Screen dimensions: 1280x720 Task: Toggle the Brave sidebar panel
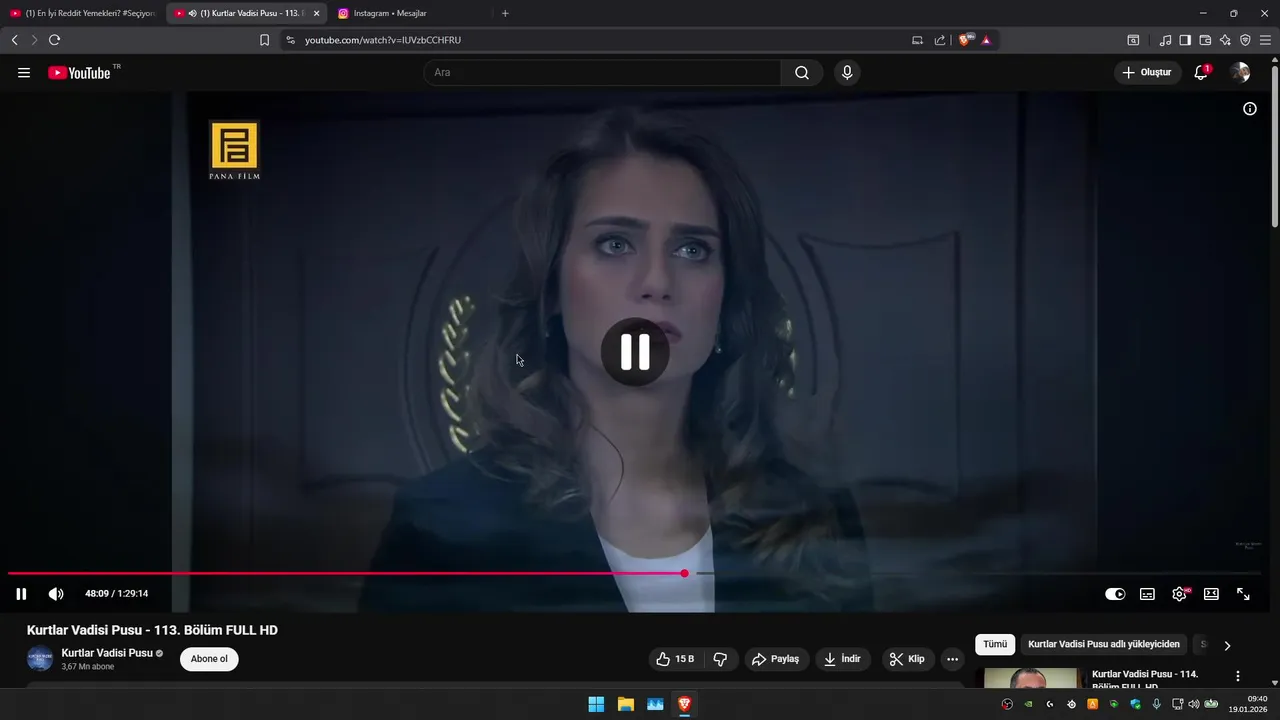(x=1185, y=40)
